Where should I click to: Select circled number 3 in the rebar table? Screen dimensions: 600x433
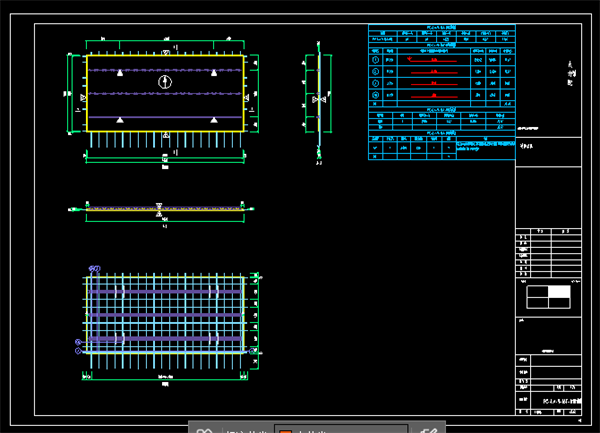tap(375, 83)
